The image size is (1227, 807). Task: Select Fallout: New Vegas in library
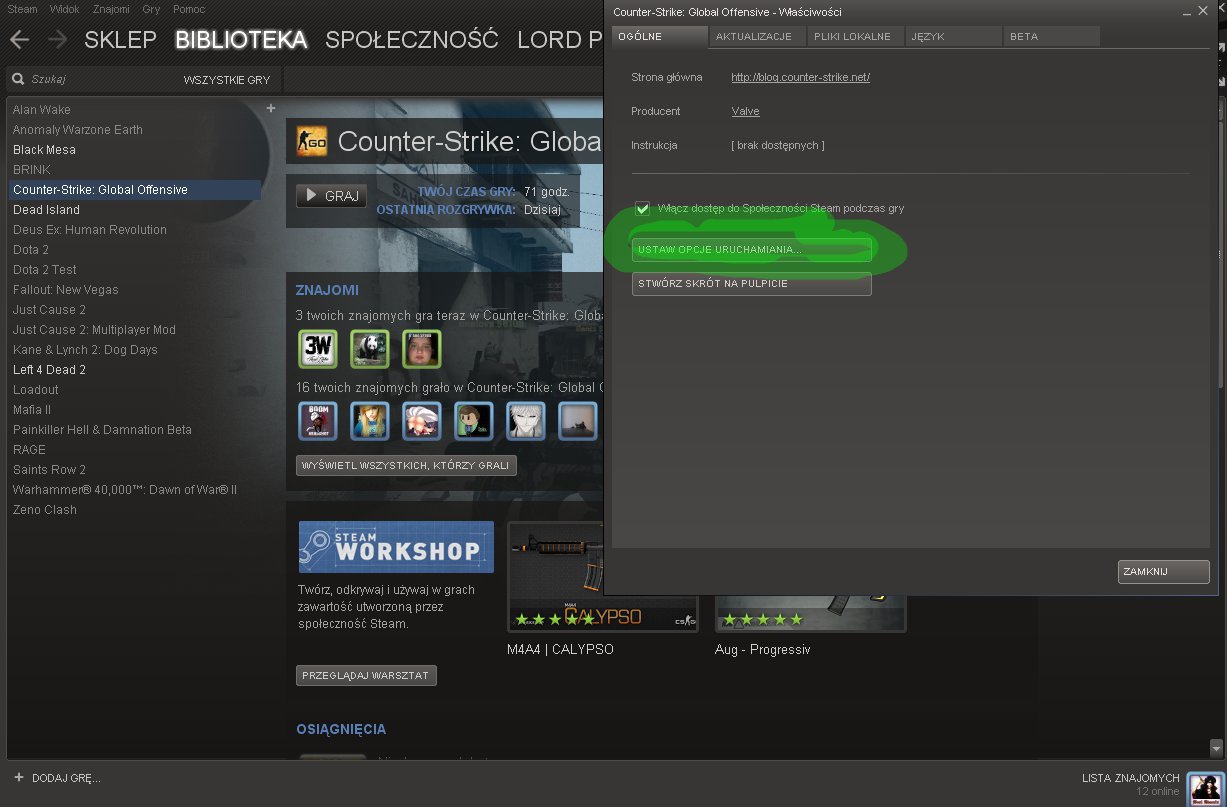(66, 290)
